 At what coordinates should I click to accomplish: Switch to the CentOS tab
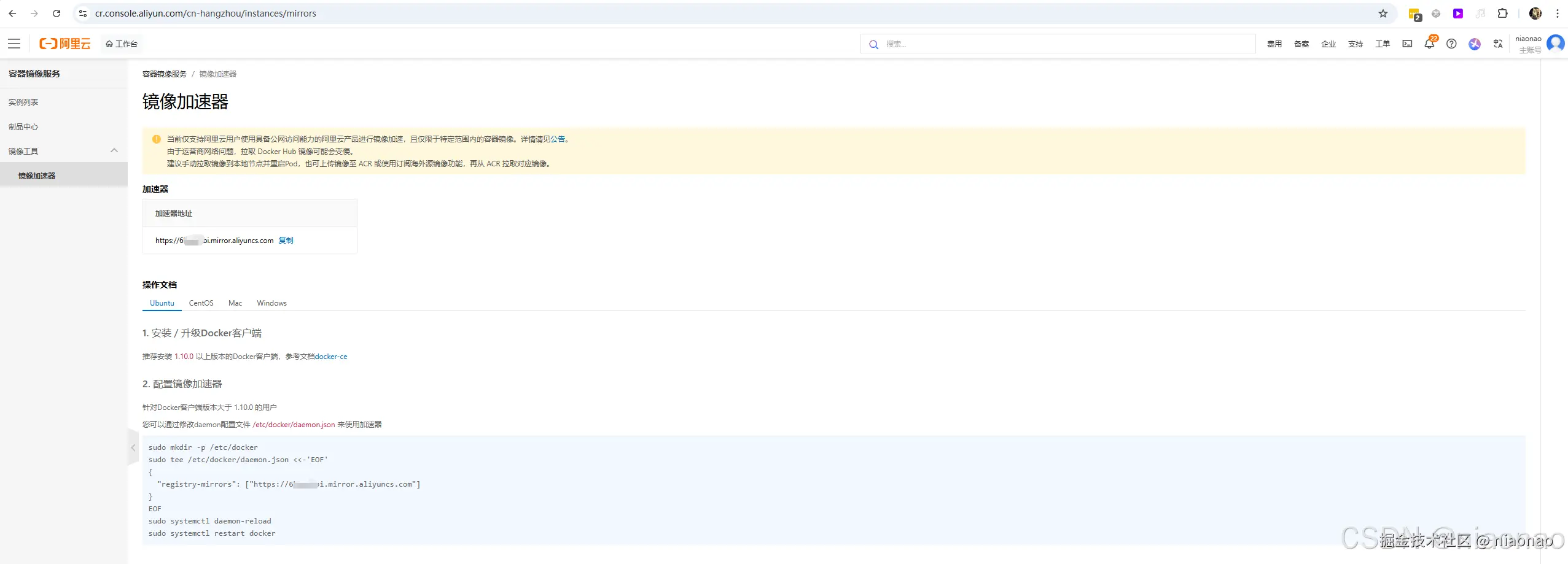201,303
